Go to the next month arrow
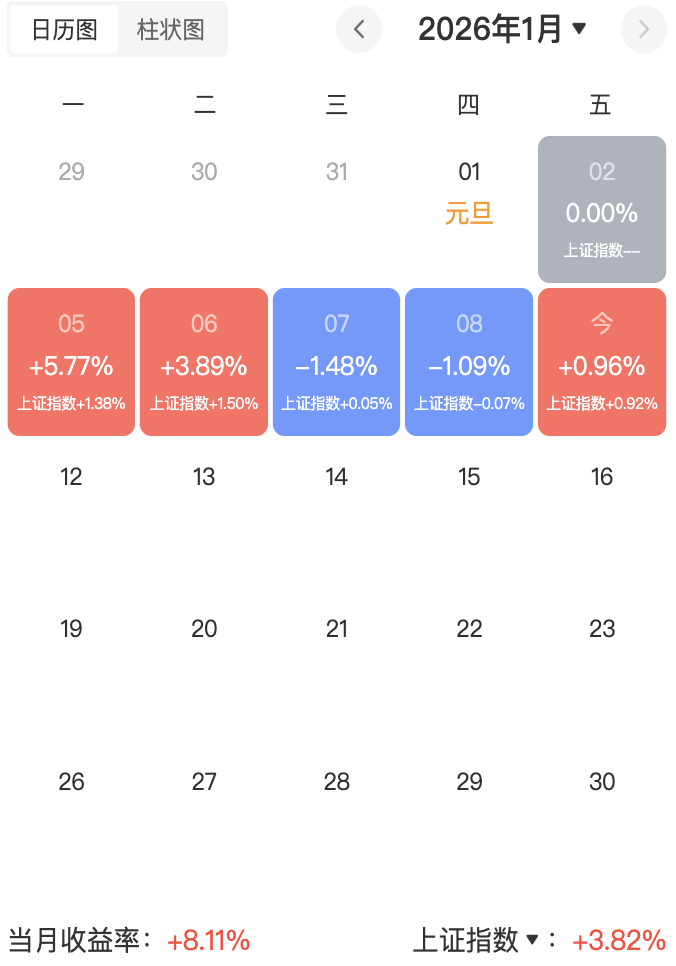This screenshot has width=676, height=966. 643,30
